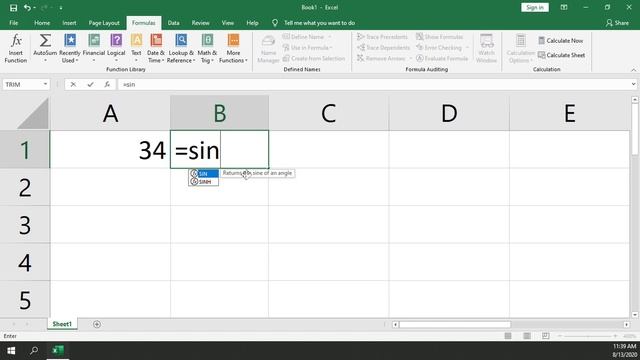Open Date & Time functions
Screen dimensions: 640x360
tap(156, 49)
